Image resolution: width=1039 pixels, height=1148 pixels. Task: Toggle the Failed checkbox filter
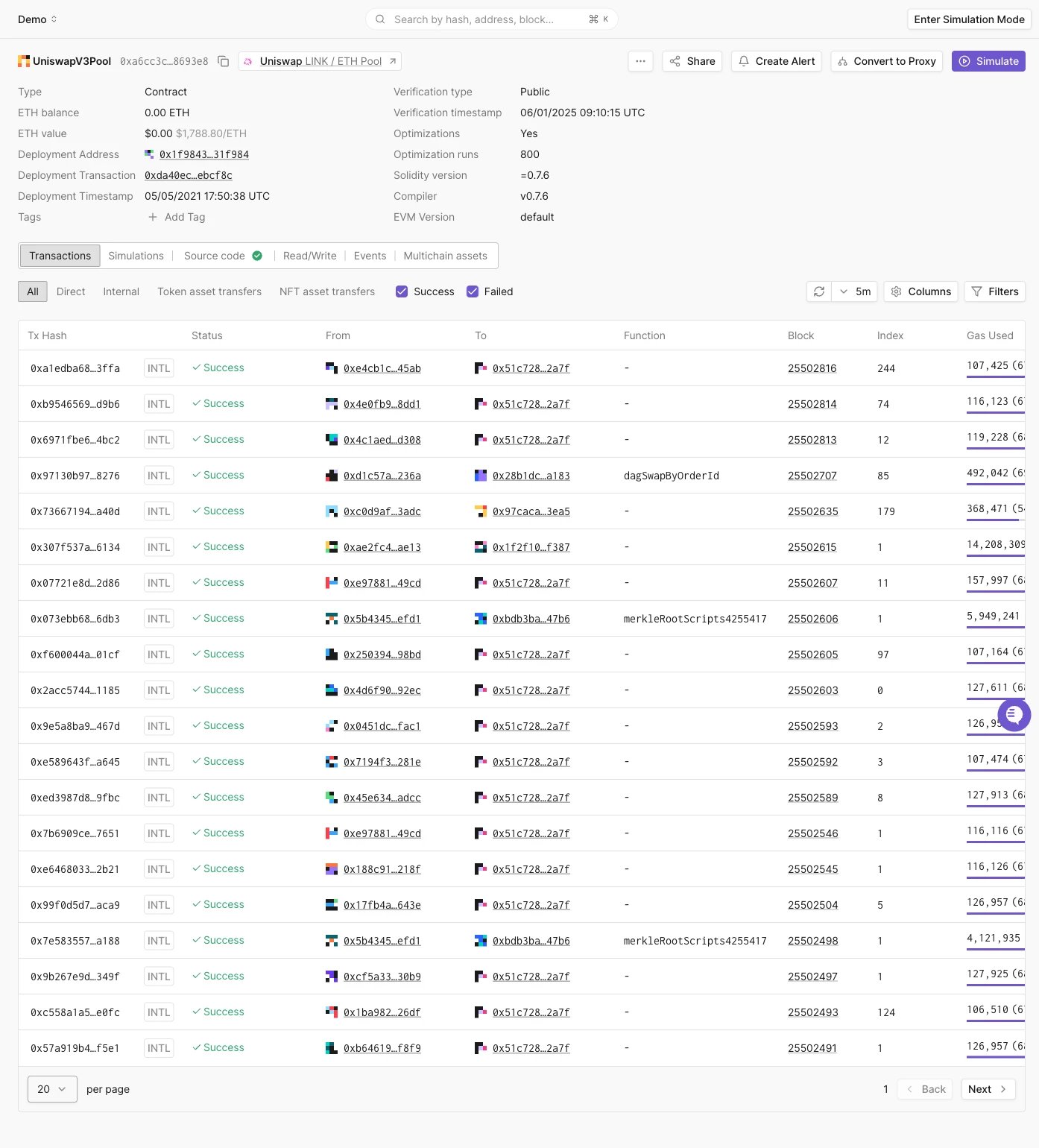(x=473, y=291)
